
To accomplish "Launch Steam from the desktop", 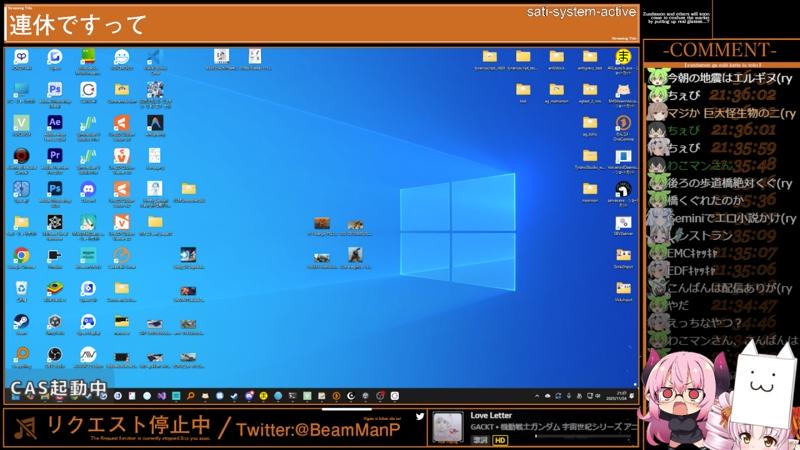I will pos(21,322).
